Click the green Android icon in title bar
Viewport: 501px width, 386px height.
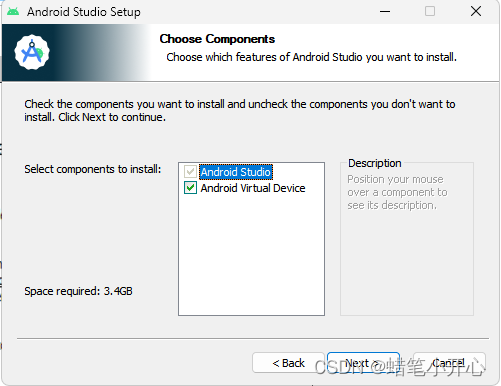coord(13,11)
